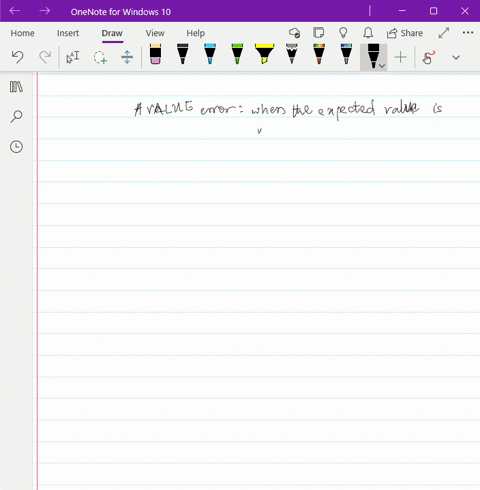480x490 pixels.
Task: Select the Lasso Select tool
Action: pyautogui.click(x=100, y=57)
